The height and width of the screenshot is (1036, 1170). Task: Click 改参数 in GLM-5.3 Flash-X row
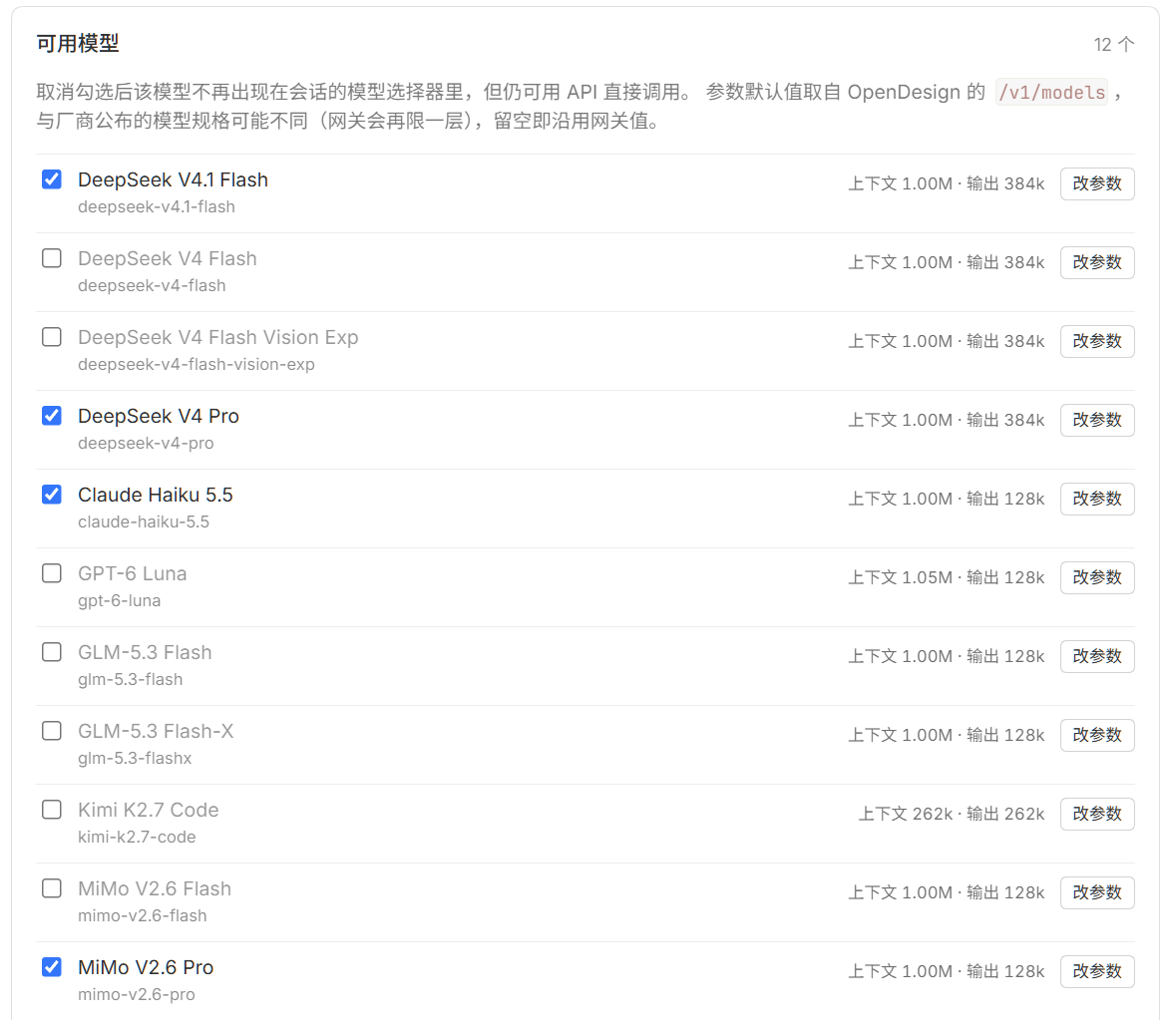[x=1097, y=736]
